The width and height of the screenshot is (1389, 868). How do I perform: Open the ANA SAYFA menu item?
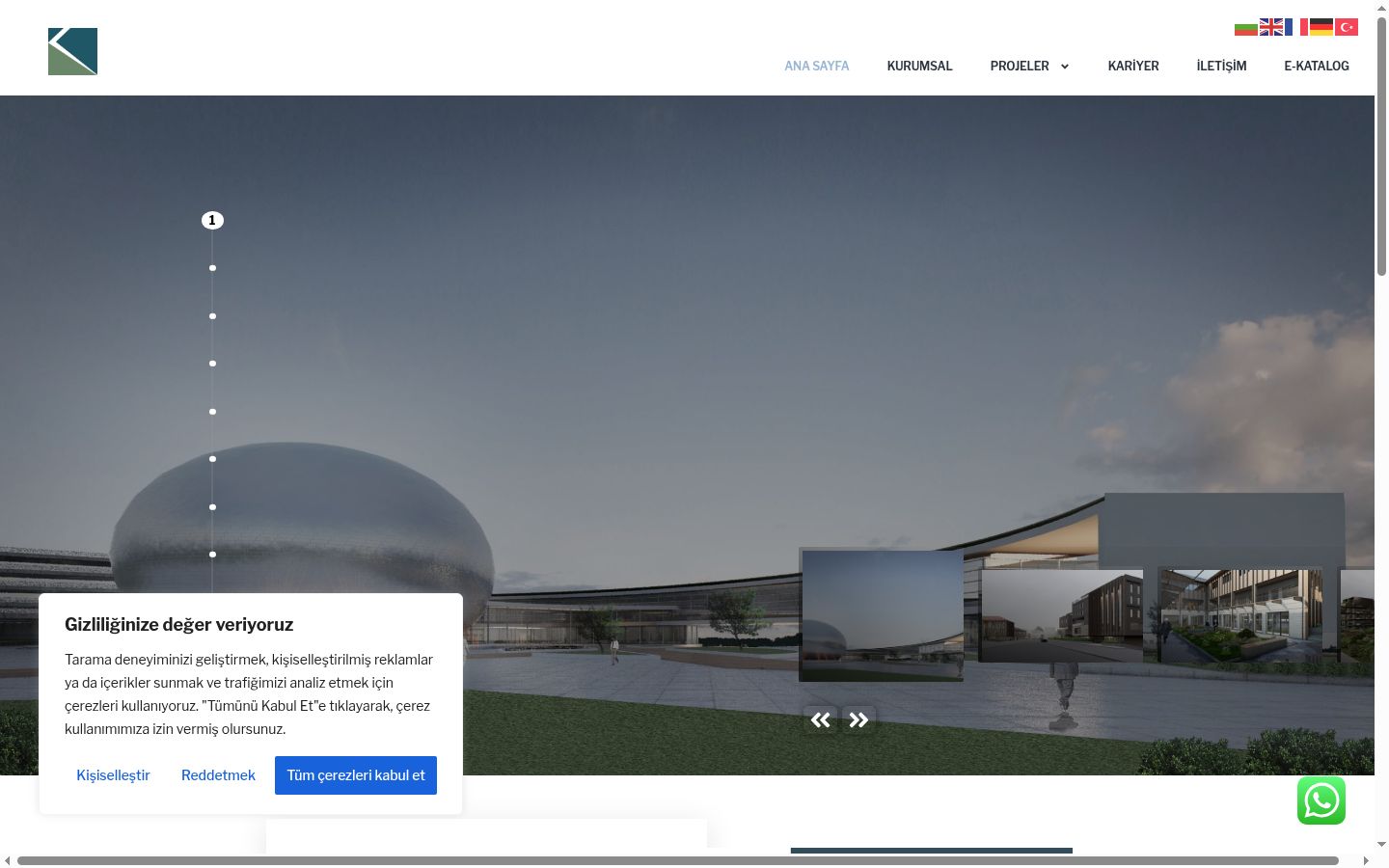pos(817,66)
